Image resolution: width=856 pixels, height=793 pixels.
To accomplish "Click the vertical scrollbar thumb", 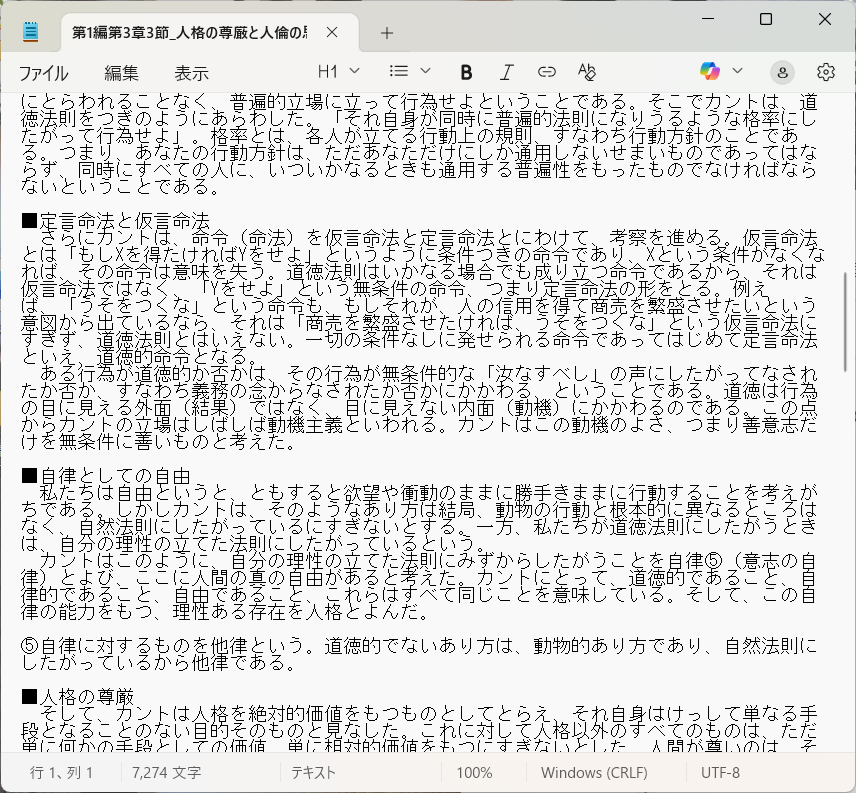I will pyautogui.click(x=847, y=320).
